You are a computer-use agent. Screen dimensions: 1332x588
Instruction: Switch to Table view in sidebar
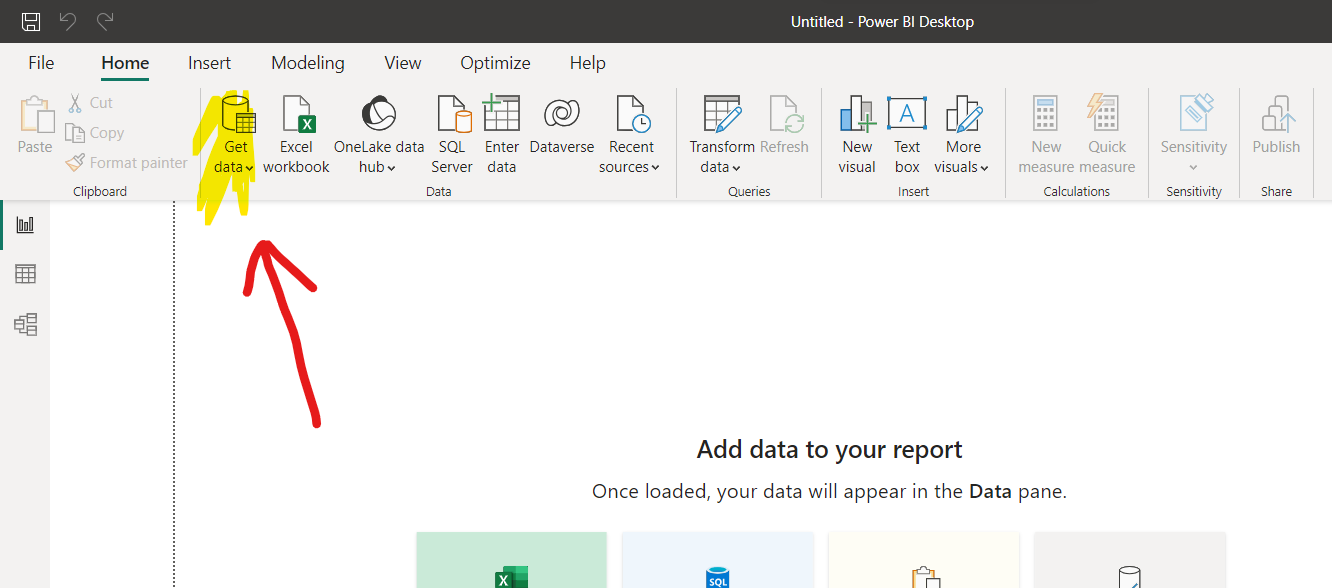coord(25,274)
